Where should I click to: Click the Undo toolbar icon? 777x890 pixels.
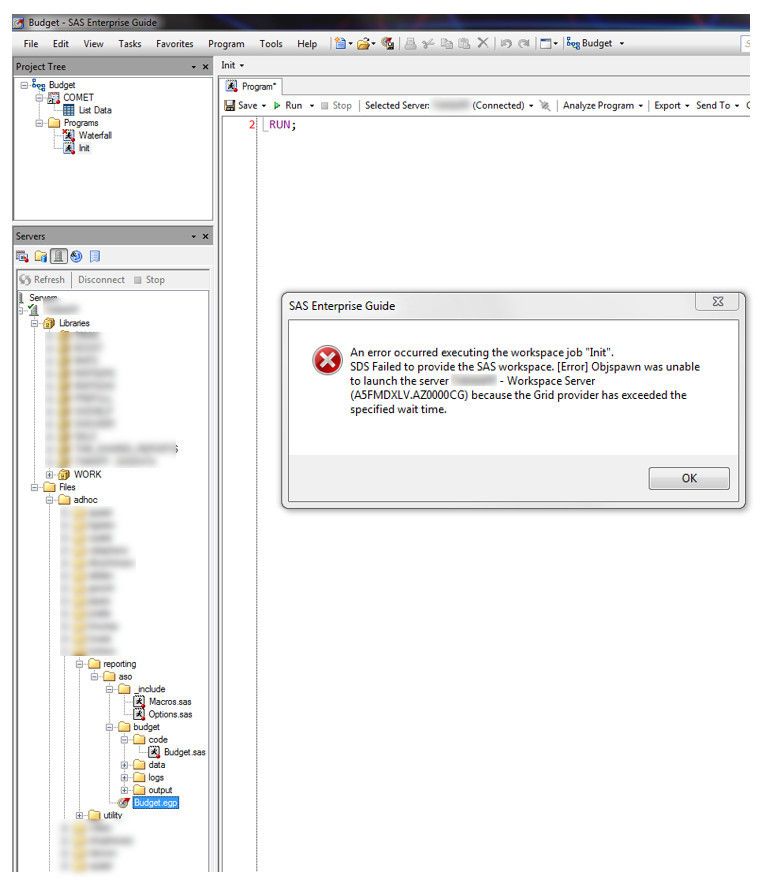(x=506, y=43)
